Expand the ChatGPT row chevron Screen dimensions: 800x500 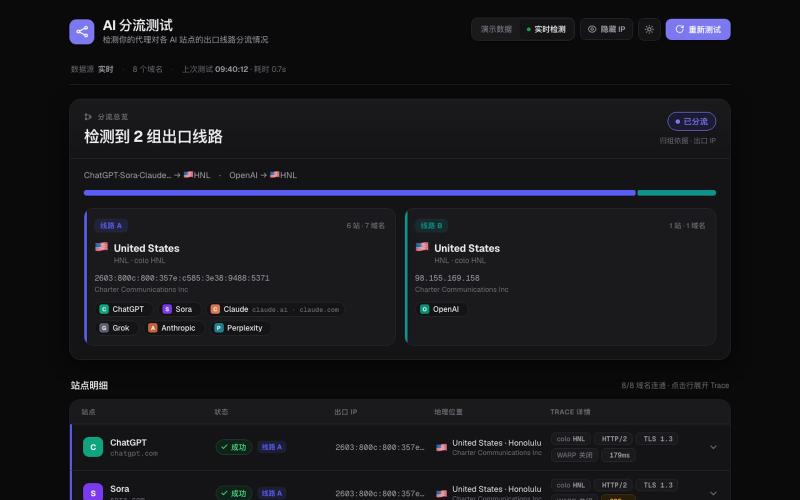click(x=713, y=447)
